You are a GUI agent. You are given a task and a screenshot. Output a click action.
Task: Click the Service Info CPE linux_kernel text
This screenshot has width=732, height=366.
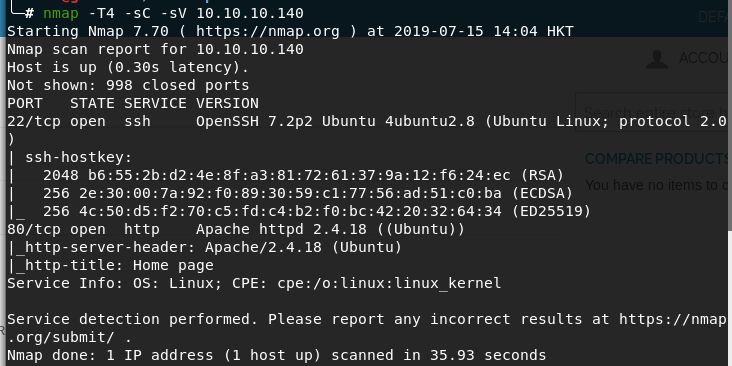click(x=389, y=283)
